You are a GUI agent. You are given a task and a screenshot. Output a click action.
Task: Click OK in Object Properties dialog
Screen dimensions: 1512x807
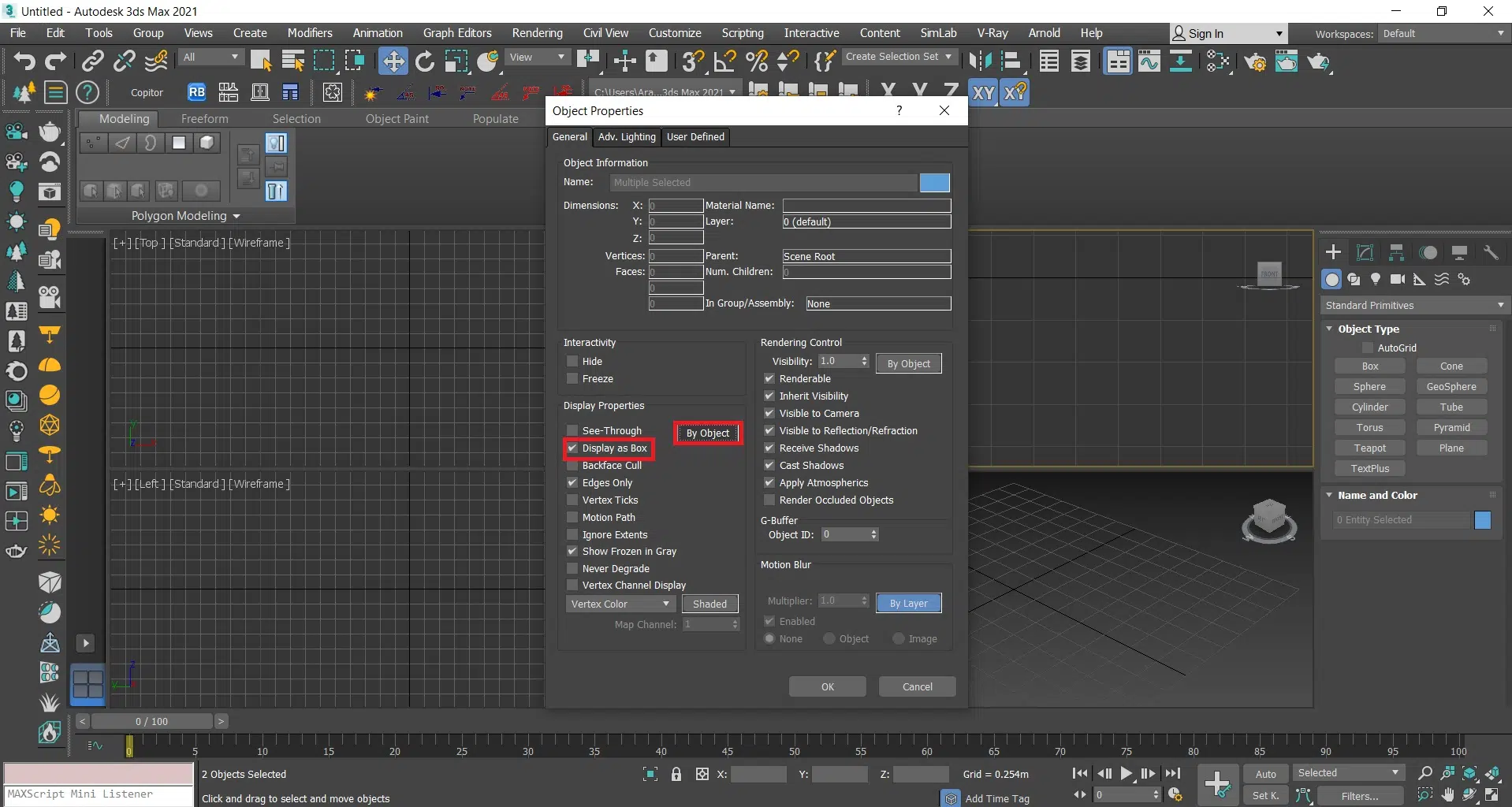coord(827,687)
